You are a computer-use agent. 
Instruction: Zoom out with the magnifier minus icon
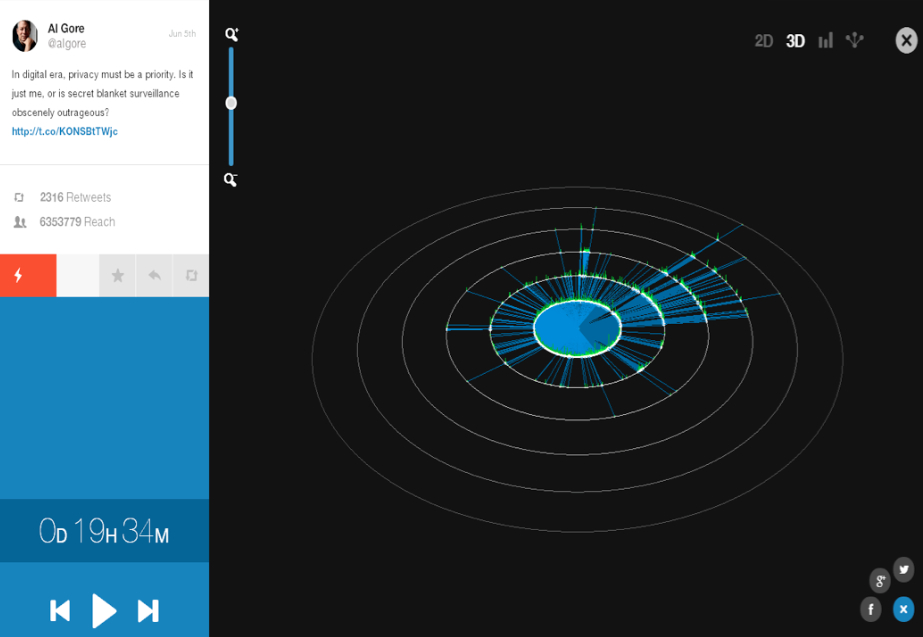pos(231,180)
